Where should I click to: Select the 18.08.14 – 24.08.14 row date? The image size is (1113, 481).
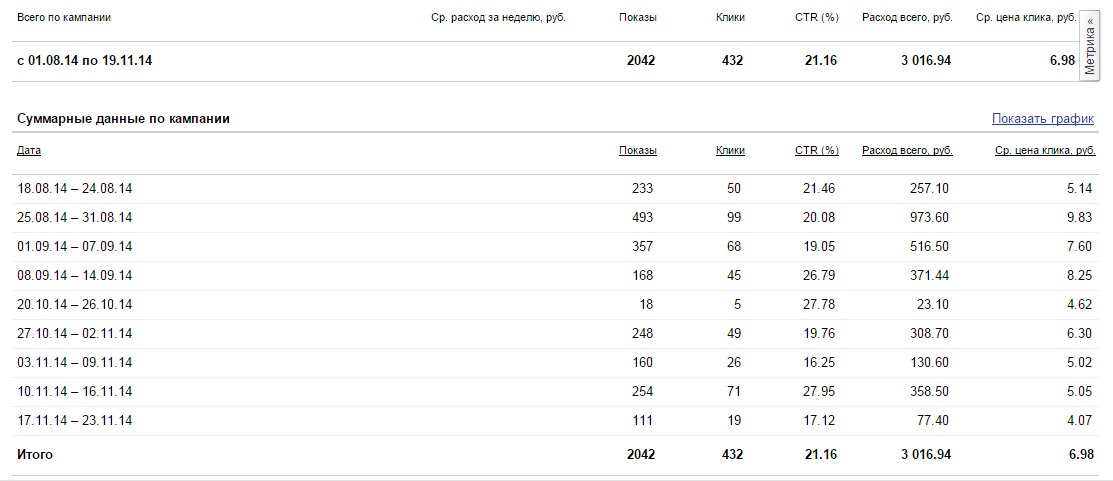pyautogui.click(x=75, y=188)
